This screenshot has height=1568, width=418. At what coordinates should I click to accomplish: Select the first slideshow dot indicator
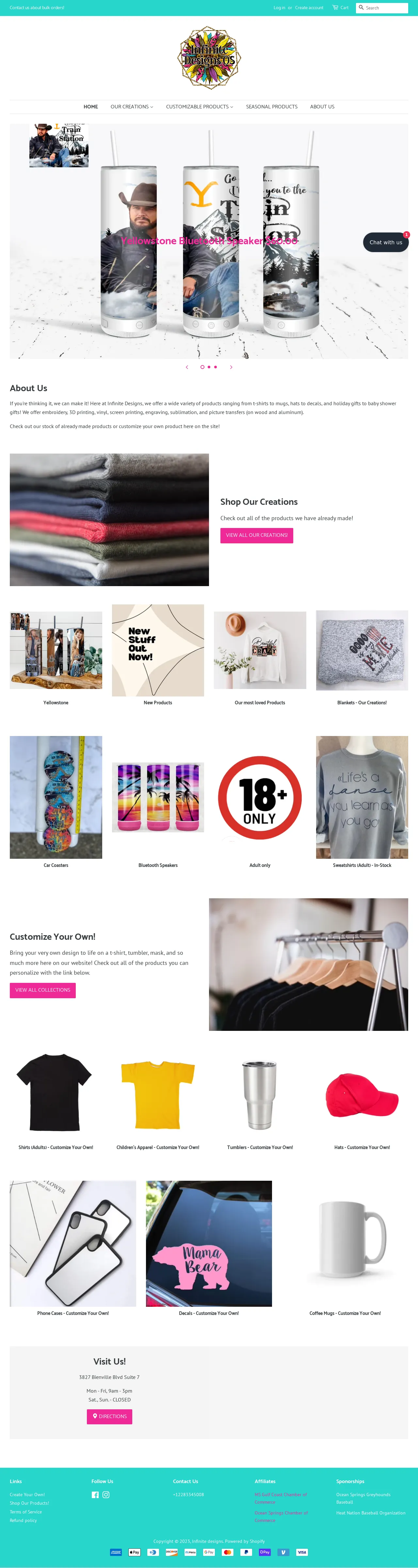click(x=202, y=367)
